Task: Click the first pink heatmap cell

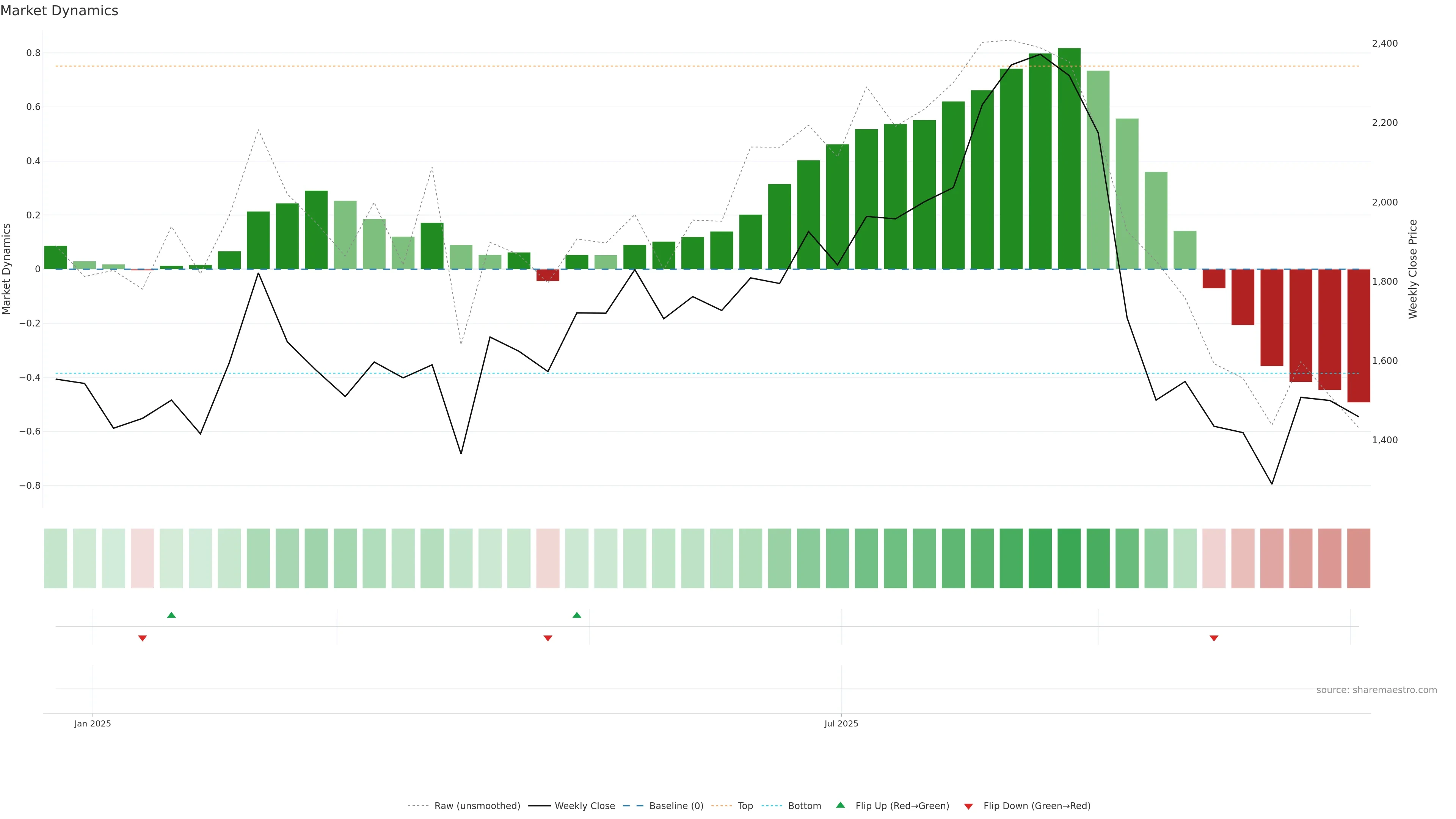Action: click(x=143, y=559)
